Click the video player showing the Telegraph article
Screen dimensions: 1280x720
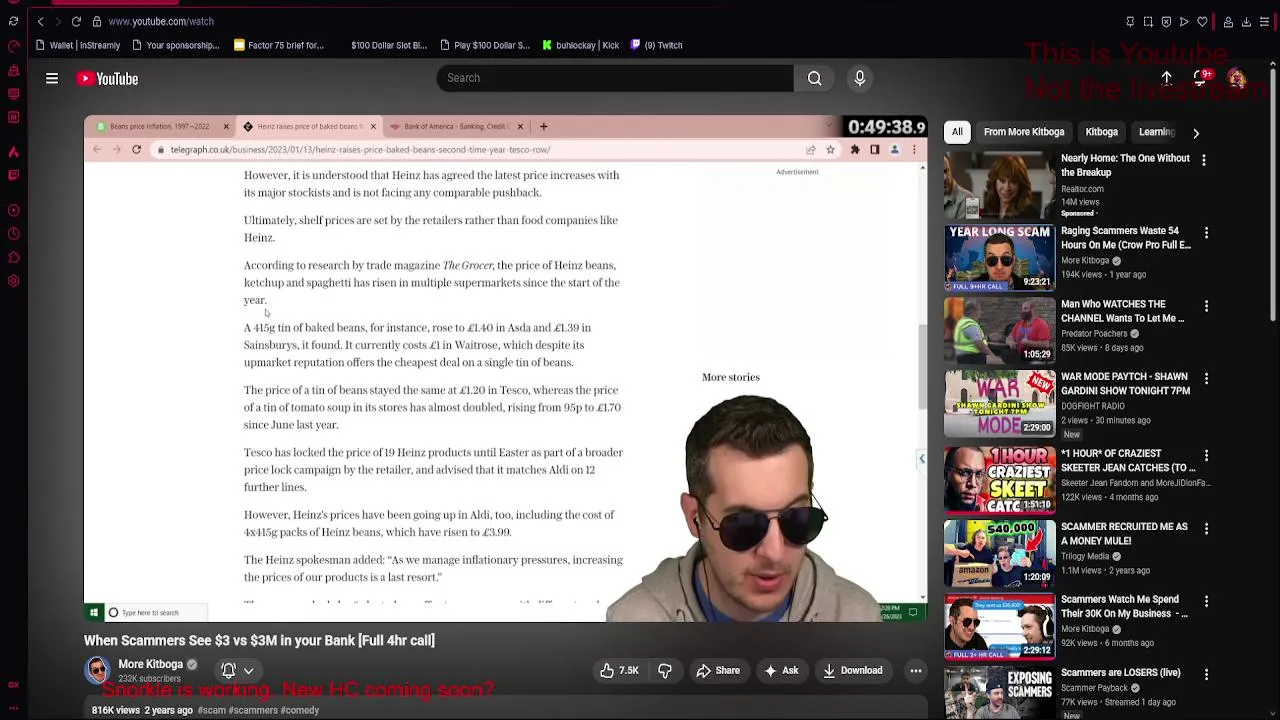click(505, 368)
